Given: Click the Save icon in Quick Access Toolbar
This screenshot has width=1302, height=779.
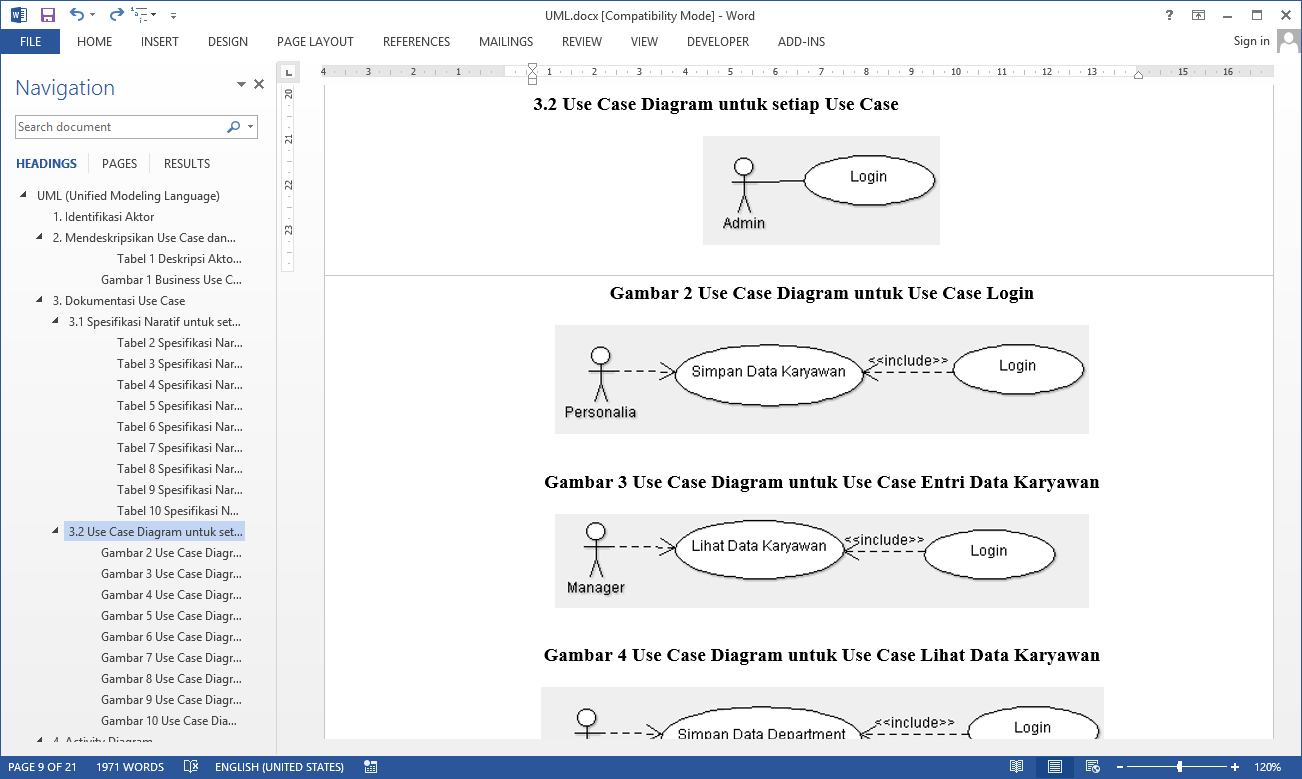Looking at the screenshot, I should [47, 15].
